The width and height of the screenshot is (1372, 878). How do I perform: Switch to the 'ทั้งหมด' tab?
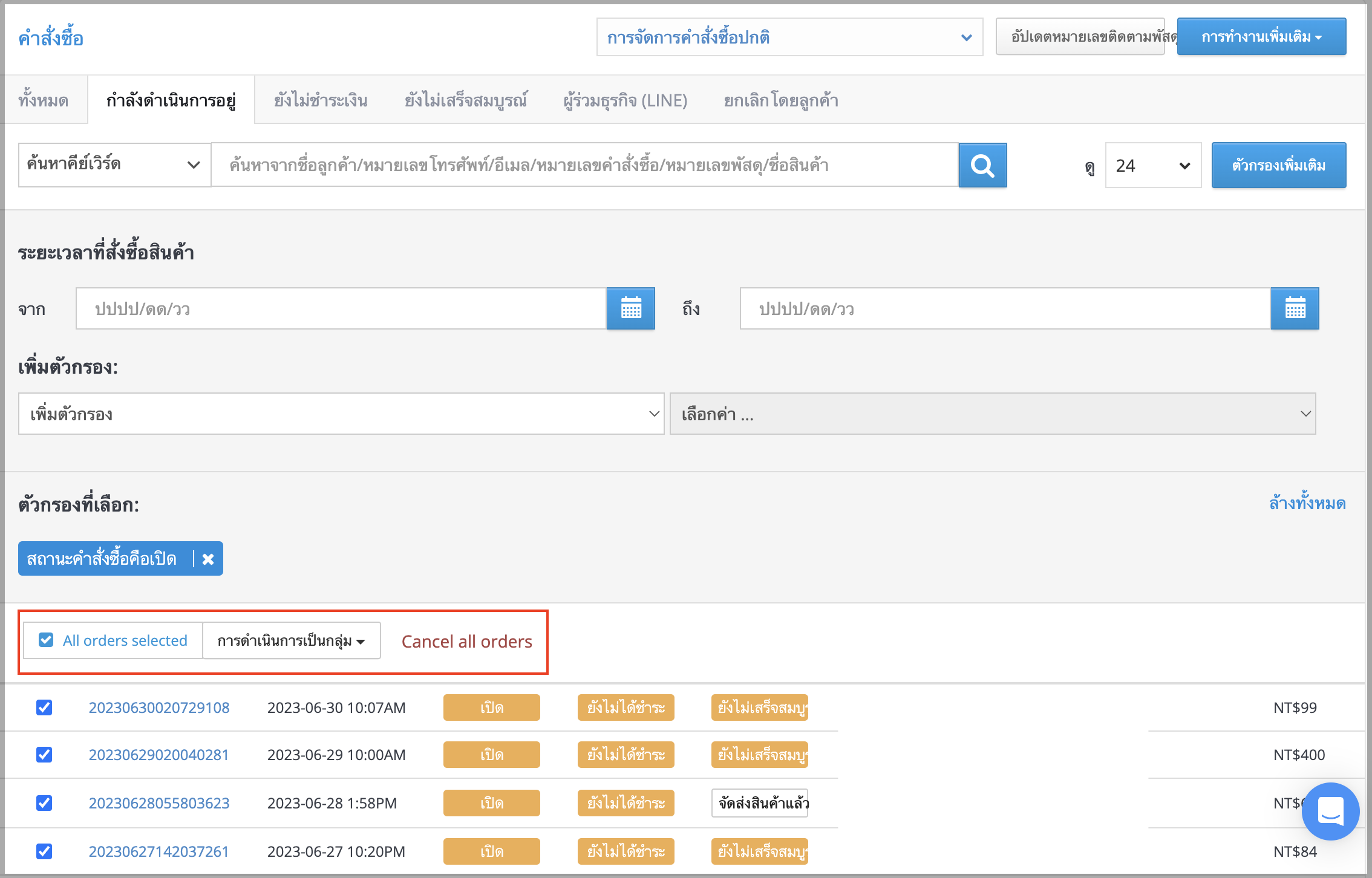pos(44,100)
